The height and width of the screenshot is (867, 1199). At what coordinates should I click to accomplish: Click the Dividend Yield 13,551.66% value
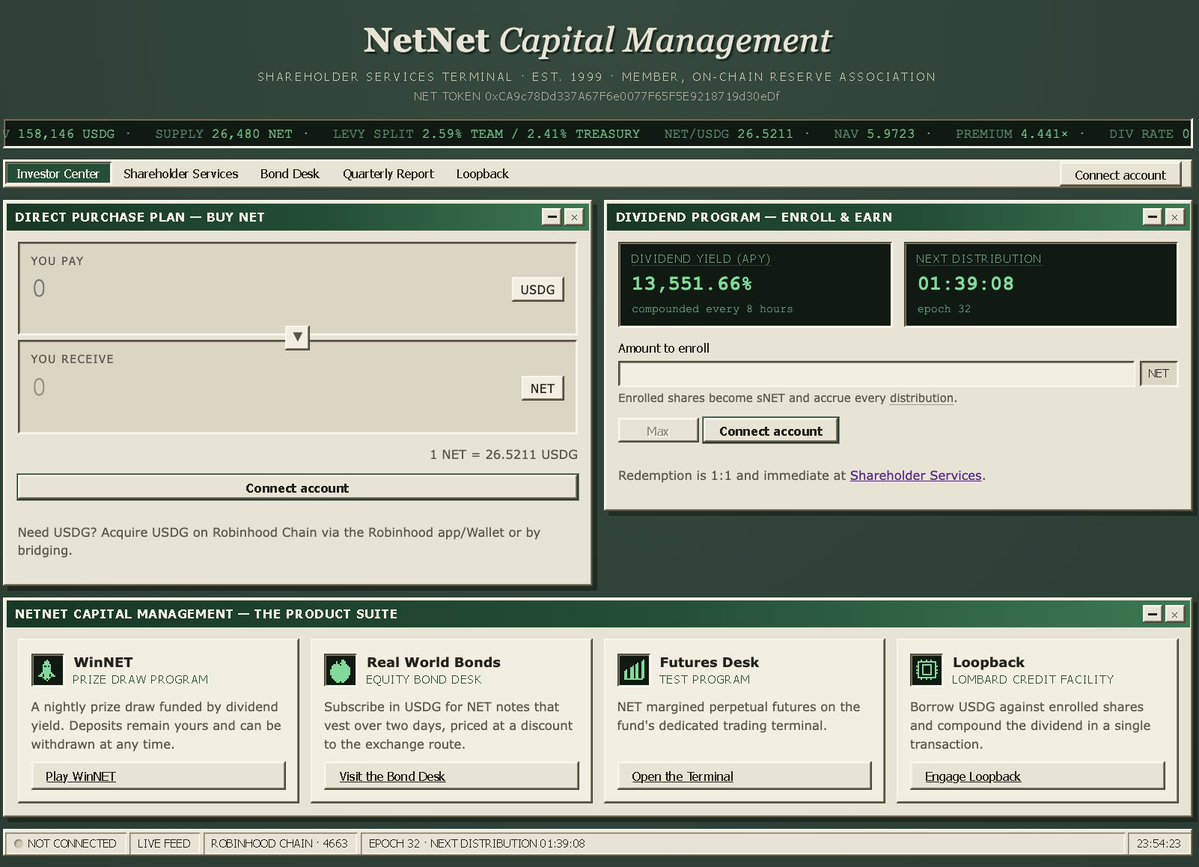691,284
